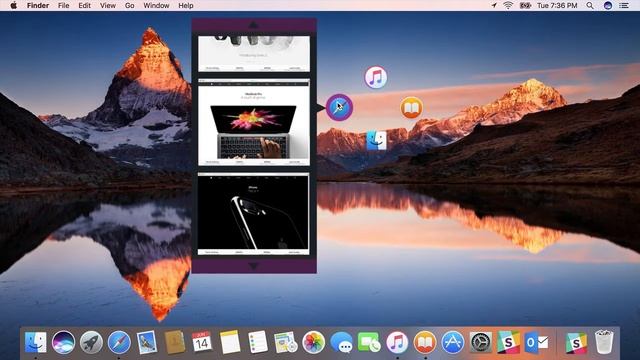Viewport: 640px width, 360px height.
Task: Open the Apple menu
Action: [x=13, y=5]
